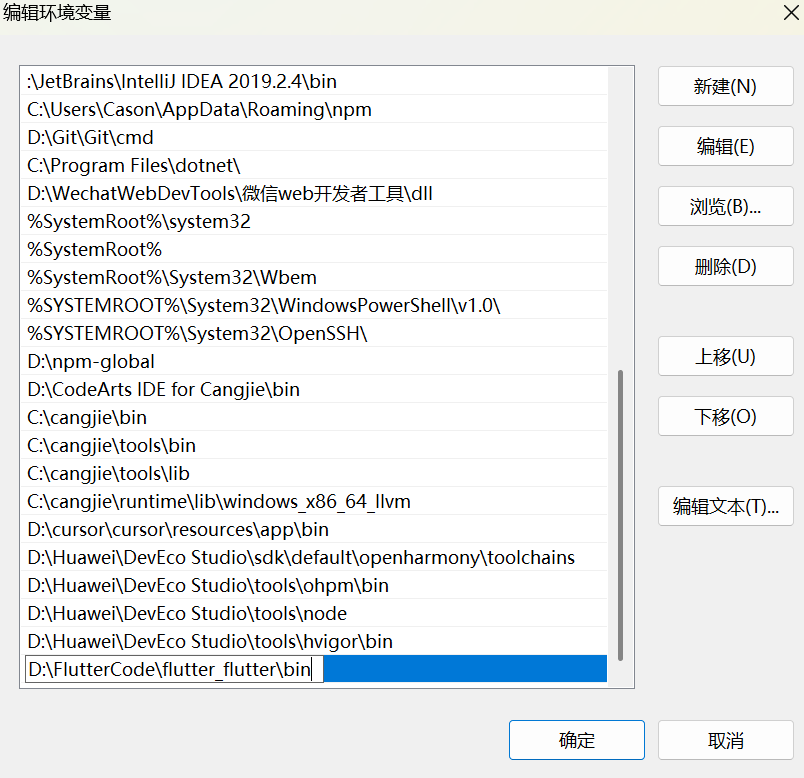804x778 pixels.
Task: Select DevEco Studio\tools\ohpm\bin entry
Action: pos(314,585)
